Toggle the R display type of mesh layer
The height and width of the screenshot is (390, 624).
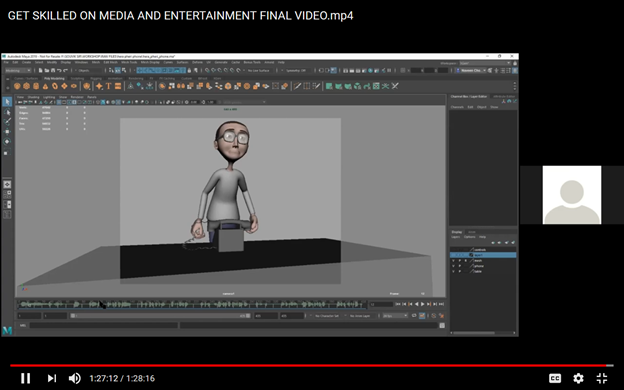(x=466, y=261)
